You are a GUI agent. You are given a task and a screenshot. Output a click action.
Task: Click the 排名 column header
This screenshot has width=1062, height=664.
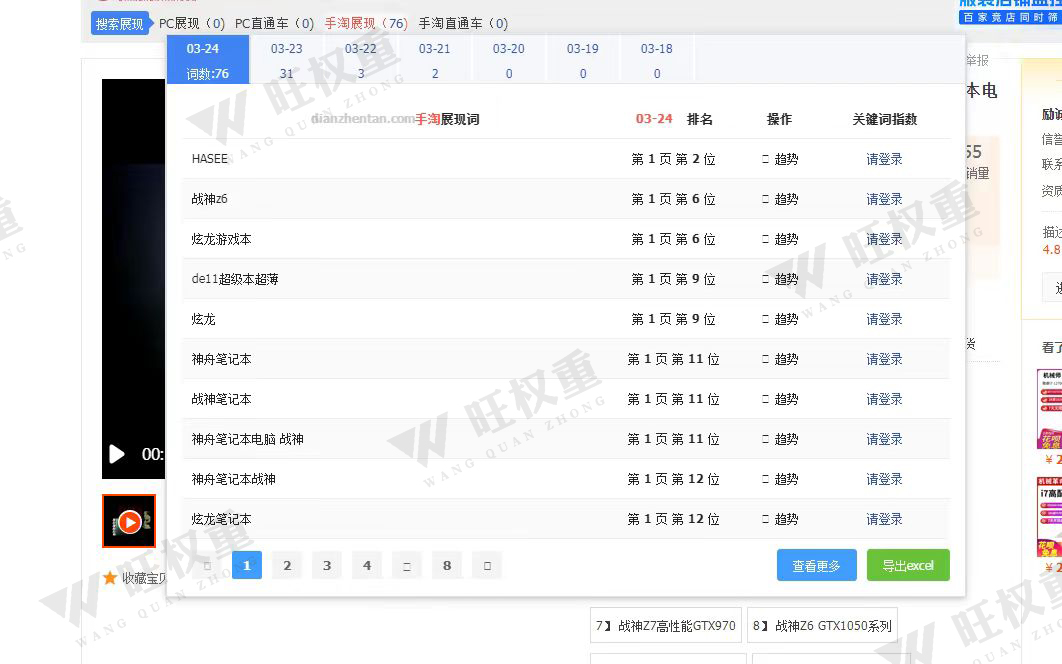(x=700, y=119)
